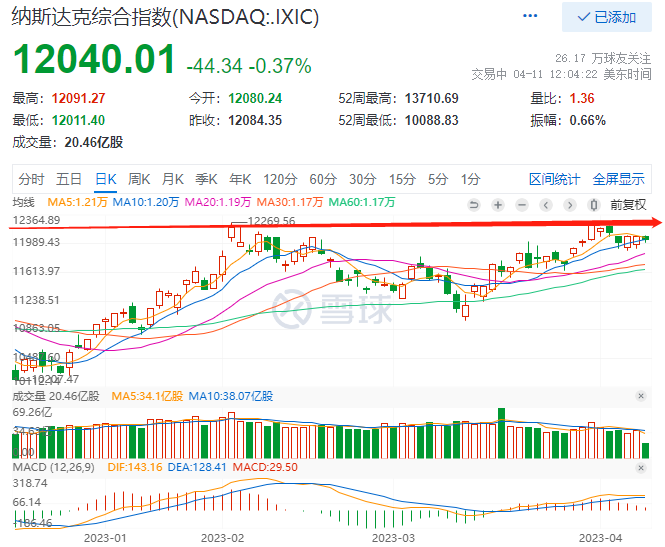Click the 今开 value 12080.24
665x547 pixels.
(255, 98)
